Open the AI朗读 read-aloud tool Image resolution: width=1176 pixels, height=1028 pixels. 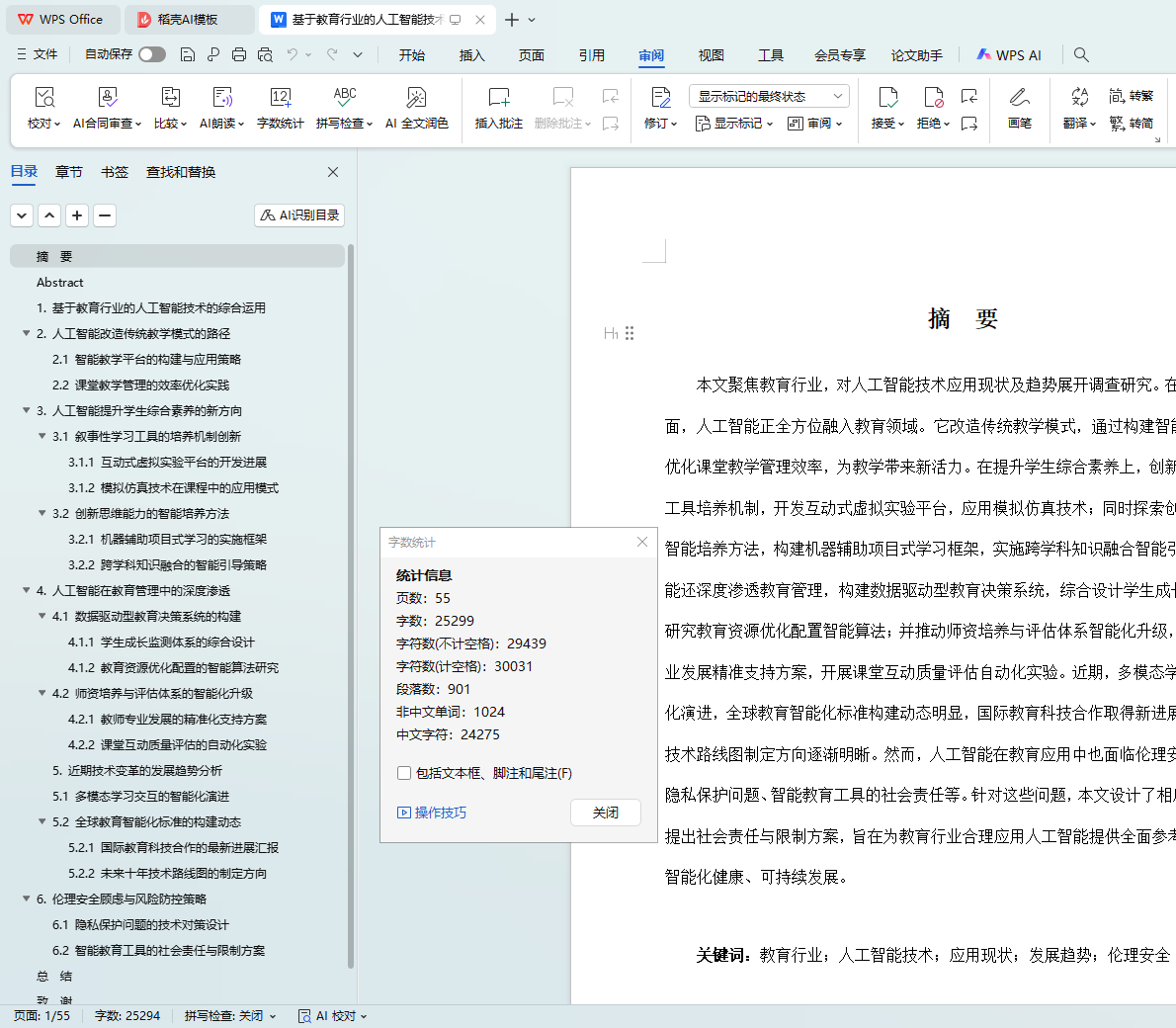222,98
